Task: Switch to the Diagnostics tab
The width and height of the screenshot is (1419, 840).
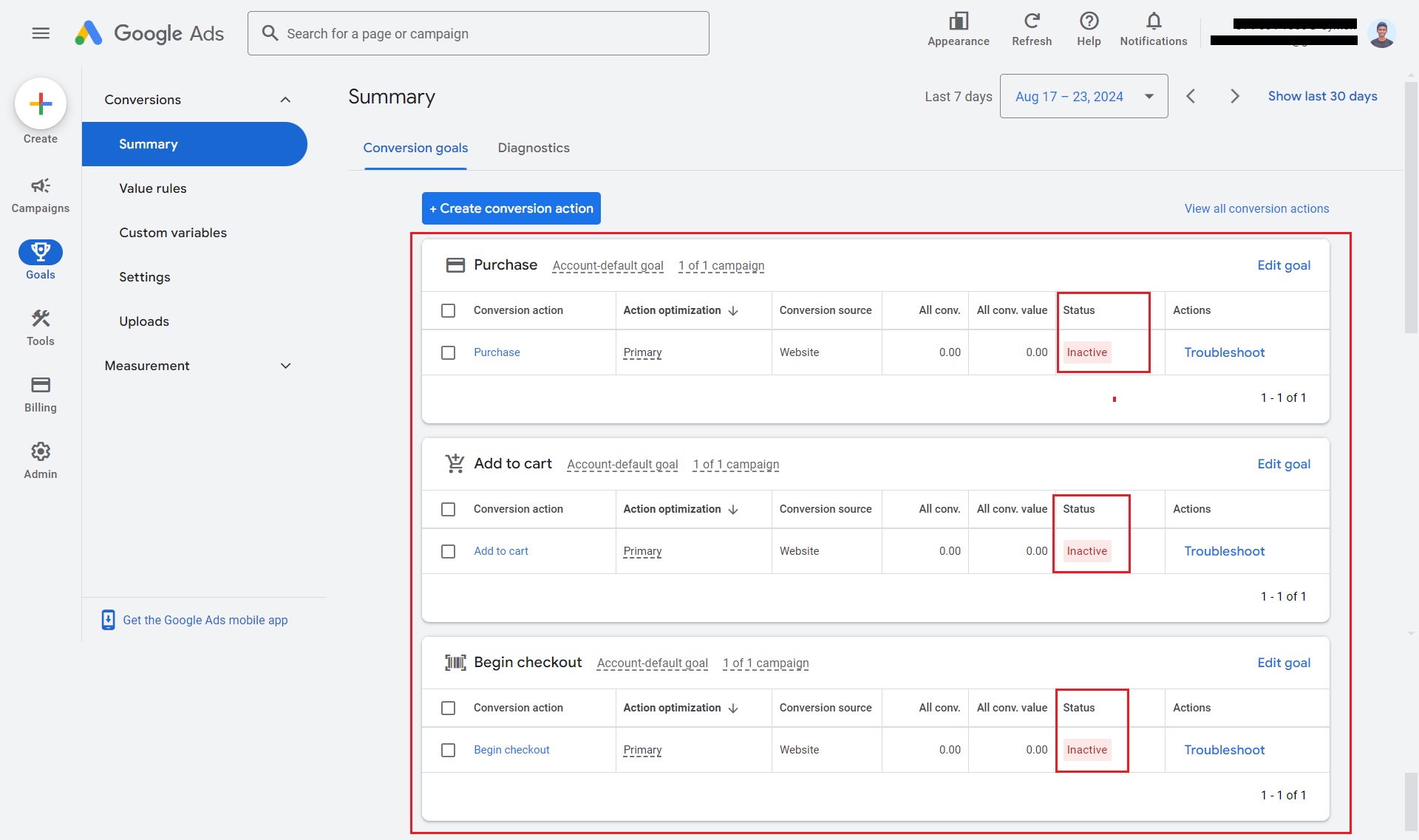Action: coord(534,148)
